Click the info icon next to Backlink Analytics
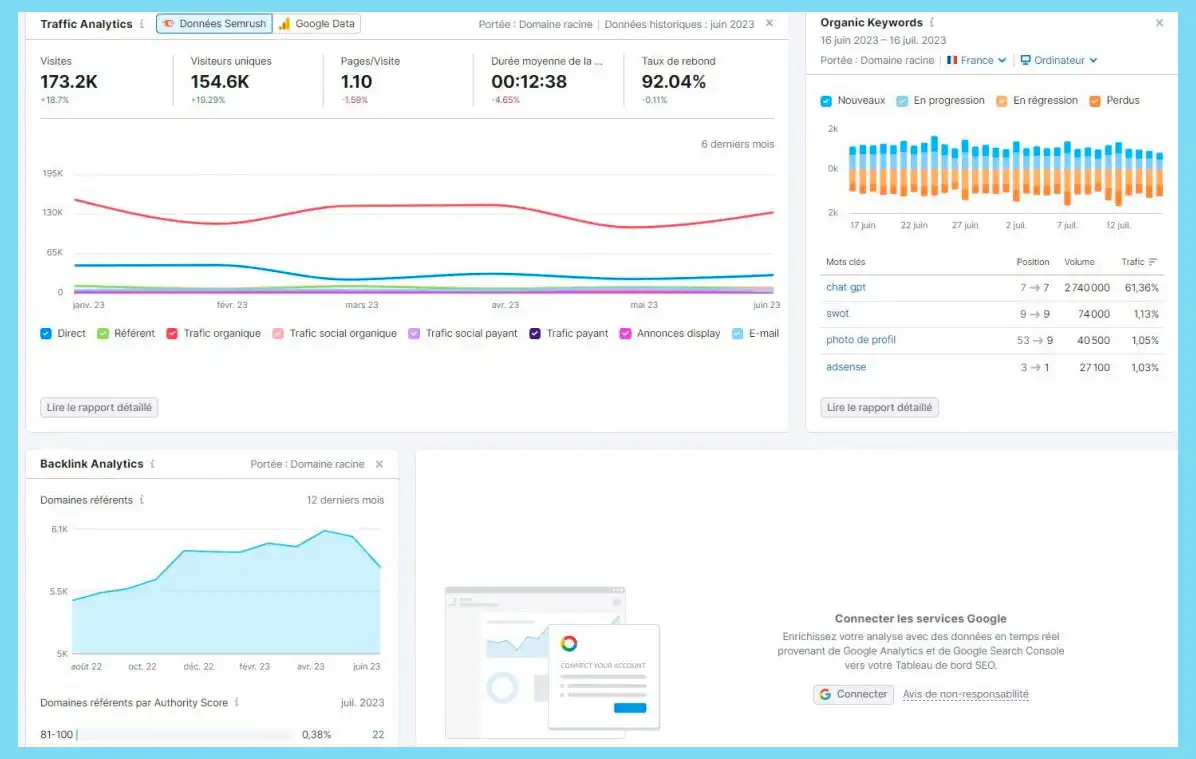The height and width of the screenshot is (759, 1196). click(x=153, y=464)
